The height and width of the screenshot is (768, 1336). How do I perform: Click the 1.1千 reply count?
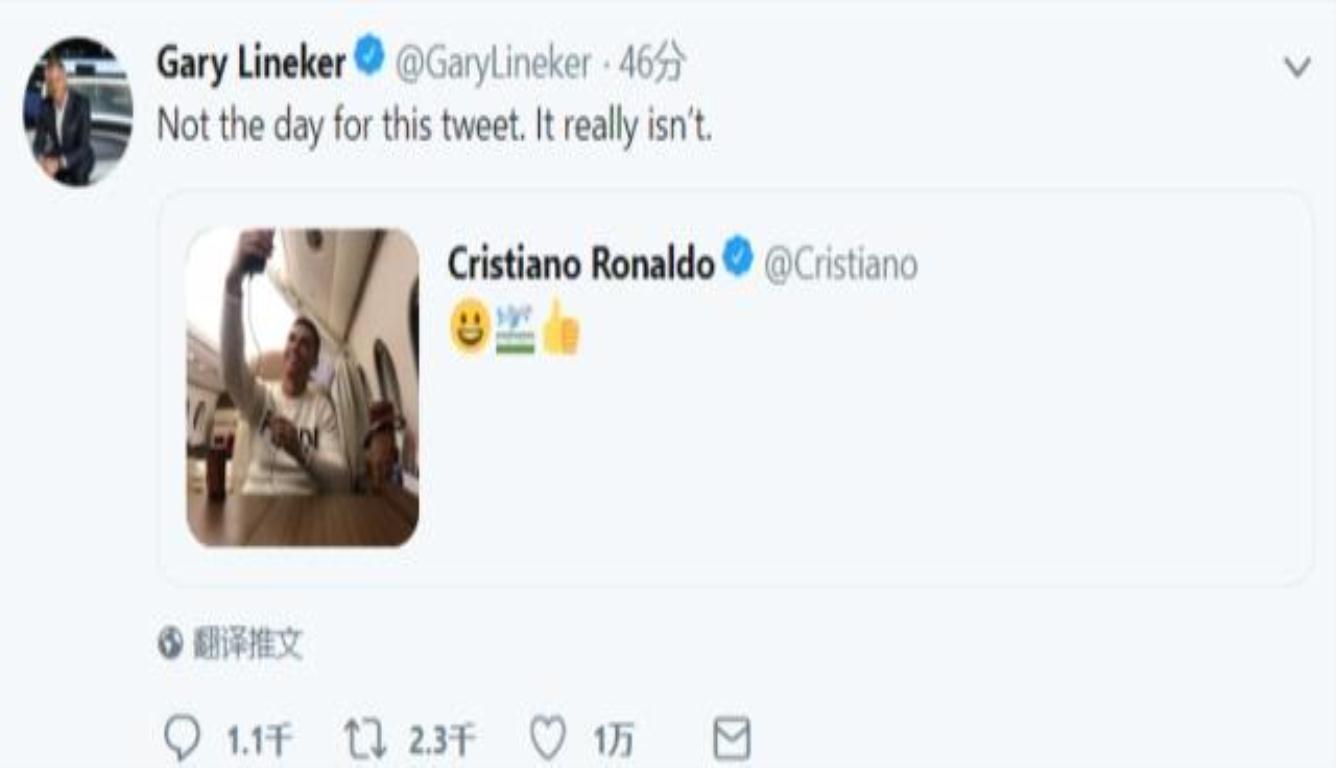259,742
